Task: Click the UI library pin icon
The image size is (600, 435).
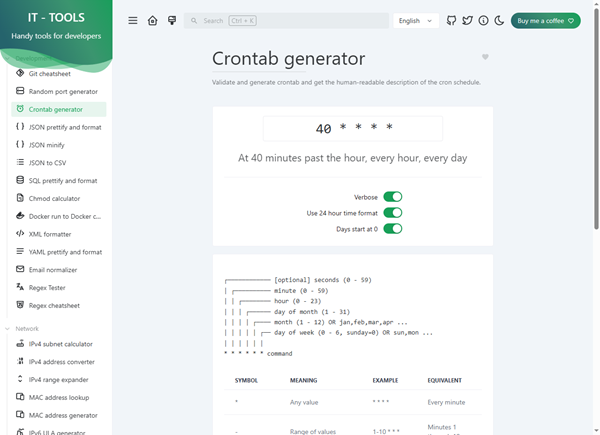Action: coord(171,20)
